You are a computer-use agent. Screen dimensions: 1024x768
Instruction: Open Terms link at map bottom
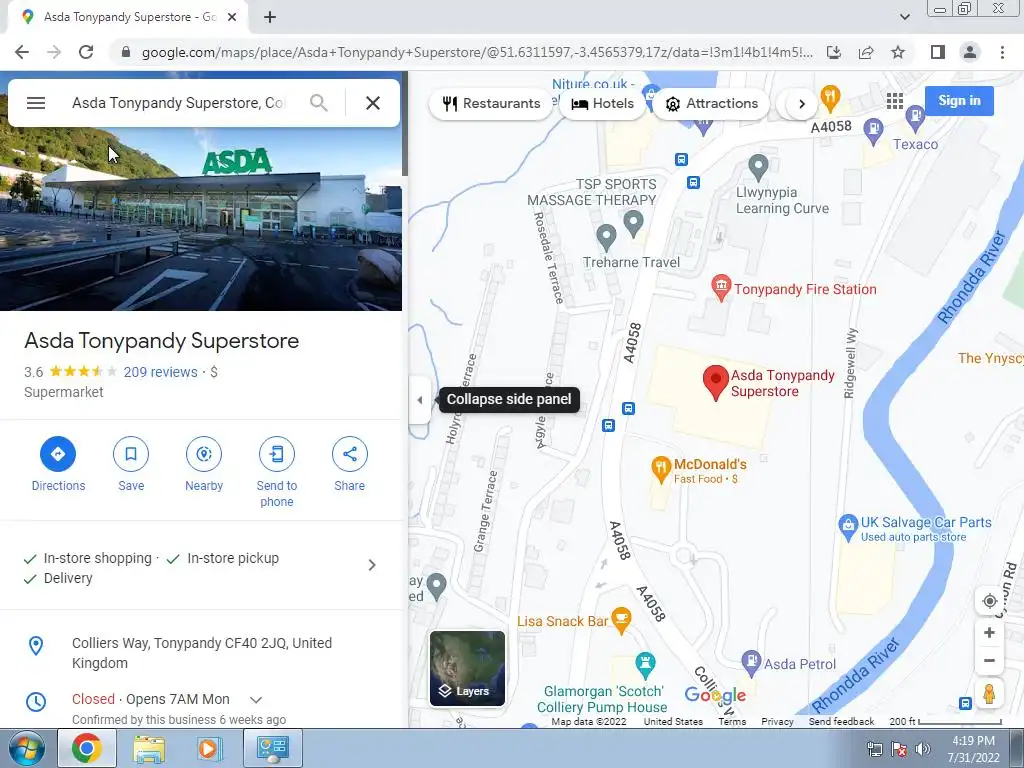[732, 722]
